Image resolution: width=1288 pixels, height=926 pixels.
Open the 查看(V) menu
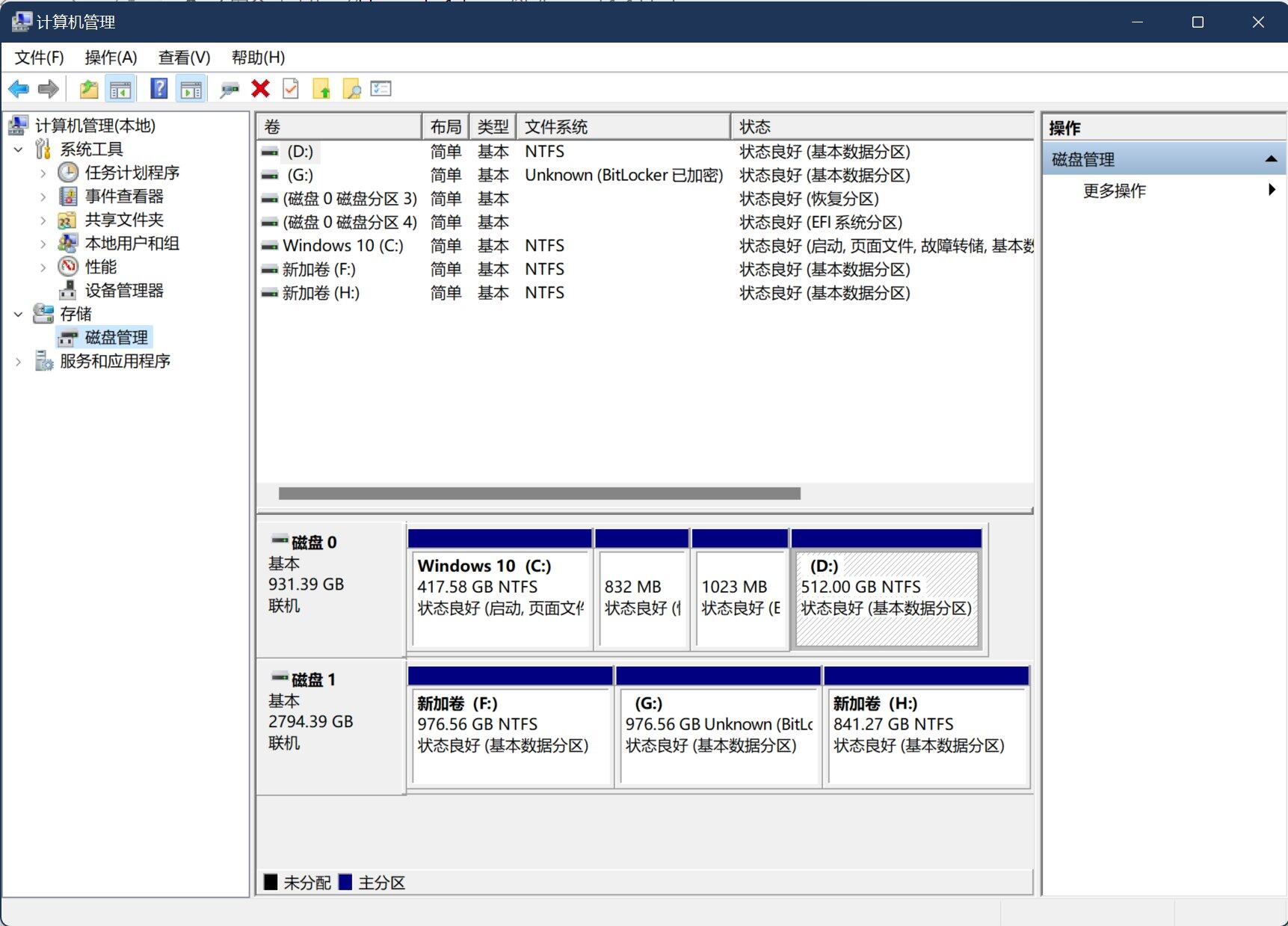tap(184, 58)
